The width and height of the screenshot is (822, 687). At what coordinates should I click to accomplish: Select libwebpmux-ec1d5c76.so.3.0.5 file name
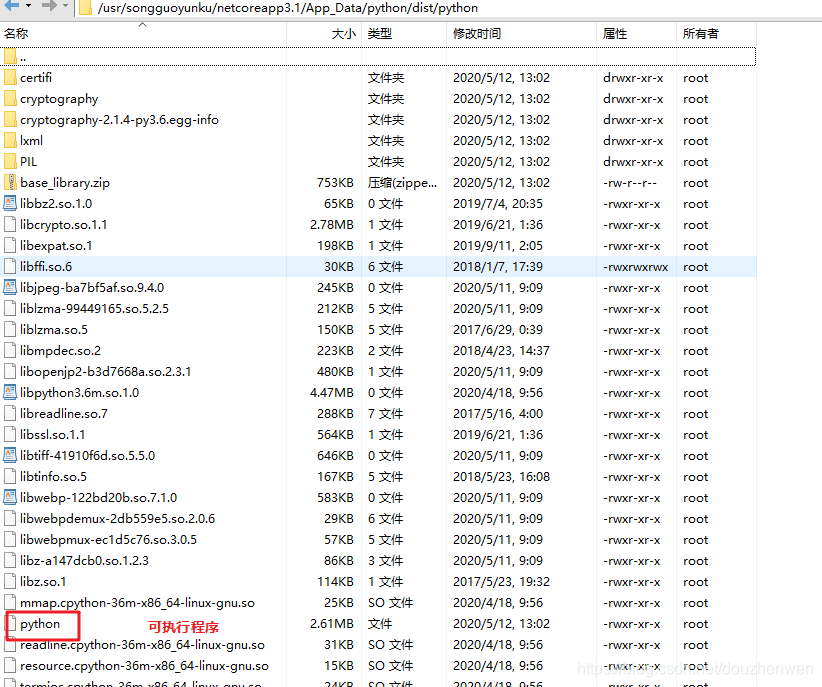[x=109, y=540]
